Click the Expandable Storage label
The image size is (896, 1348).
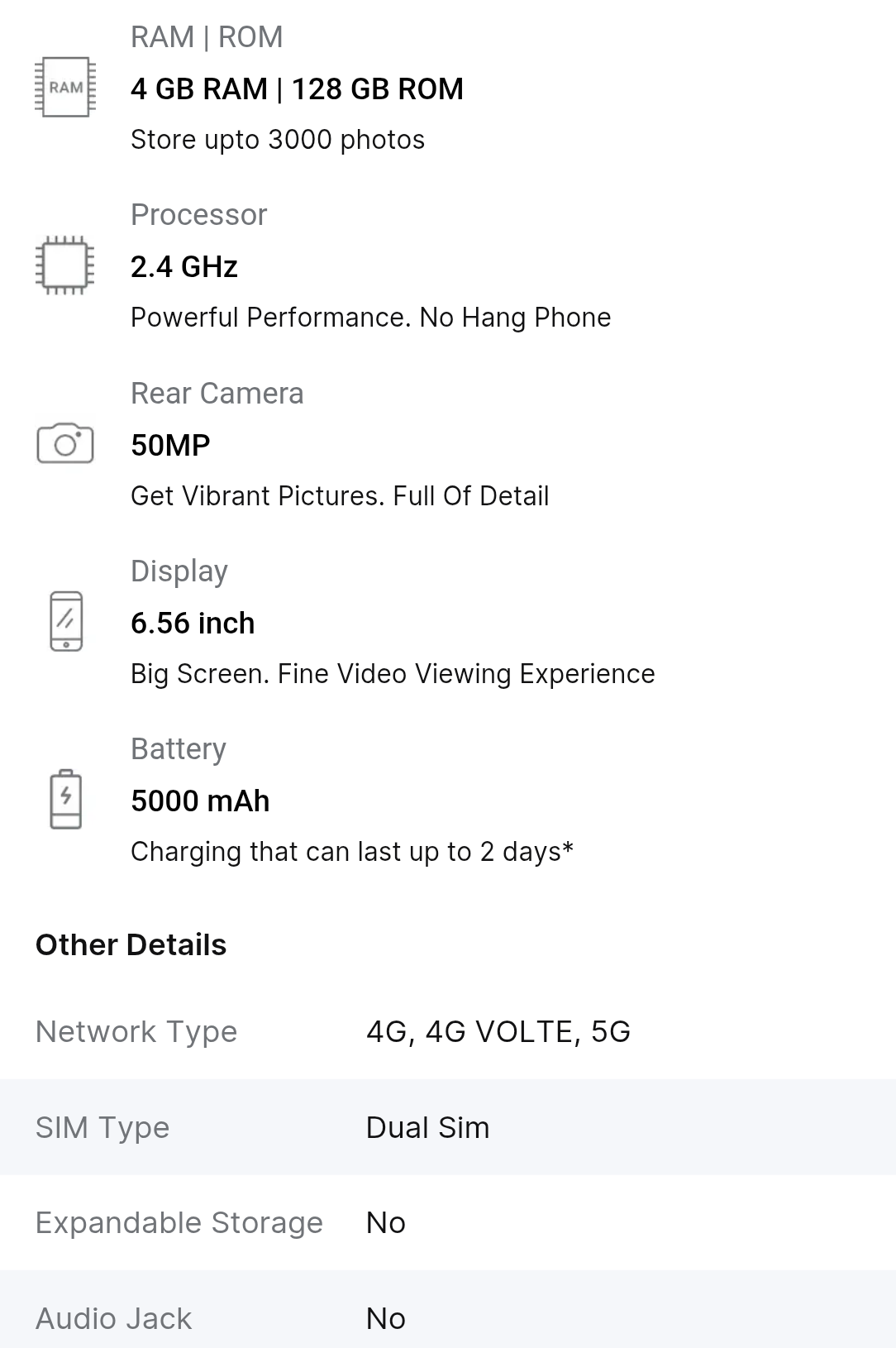(x=179, y=1222)
